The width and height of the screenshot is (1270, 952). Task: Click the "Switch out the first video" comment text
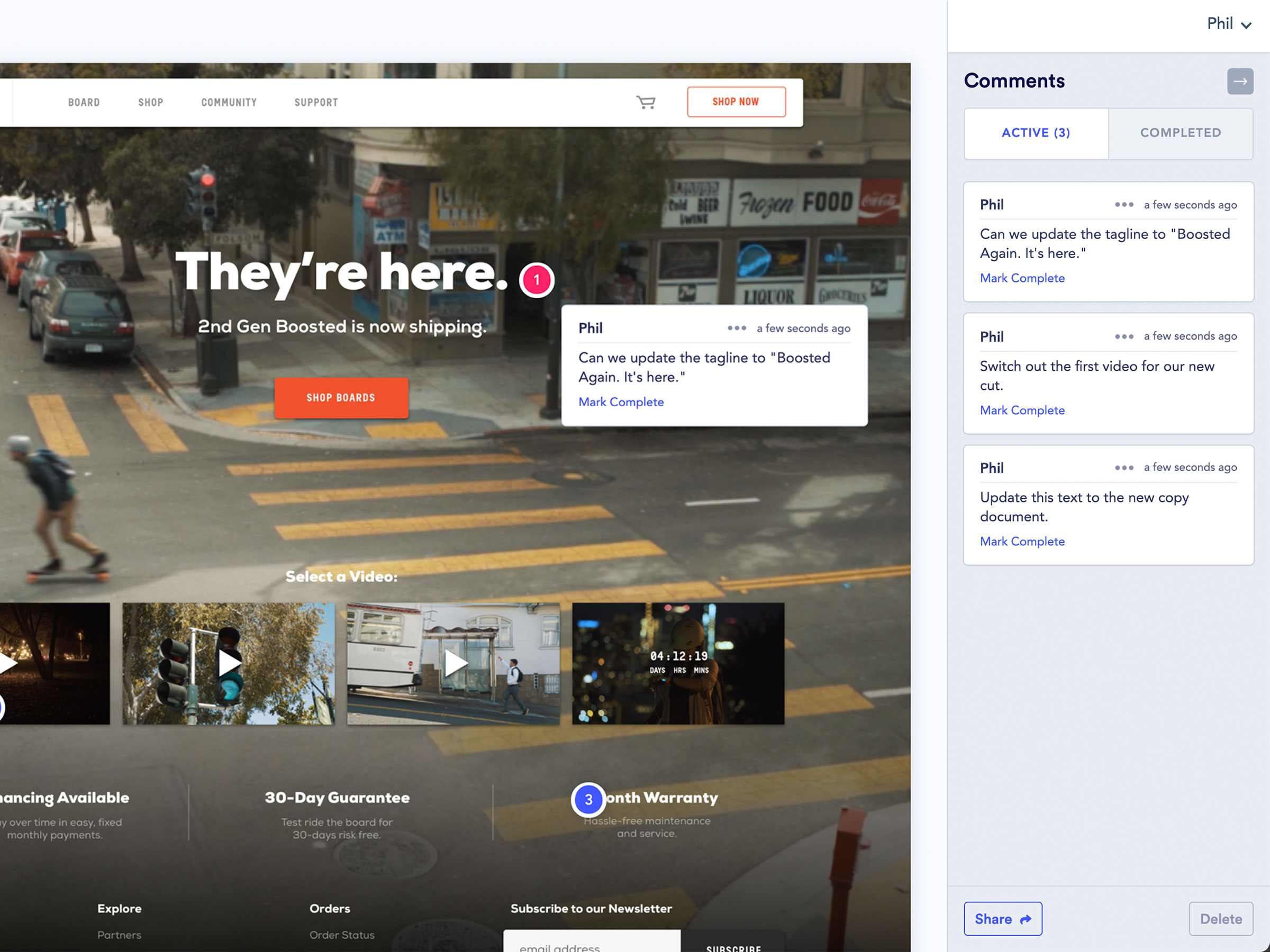[1097, 376]
